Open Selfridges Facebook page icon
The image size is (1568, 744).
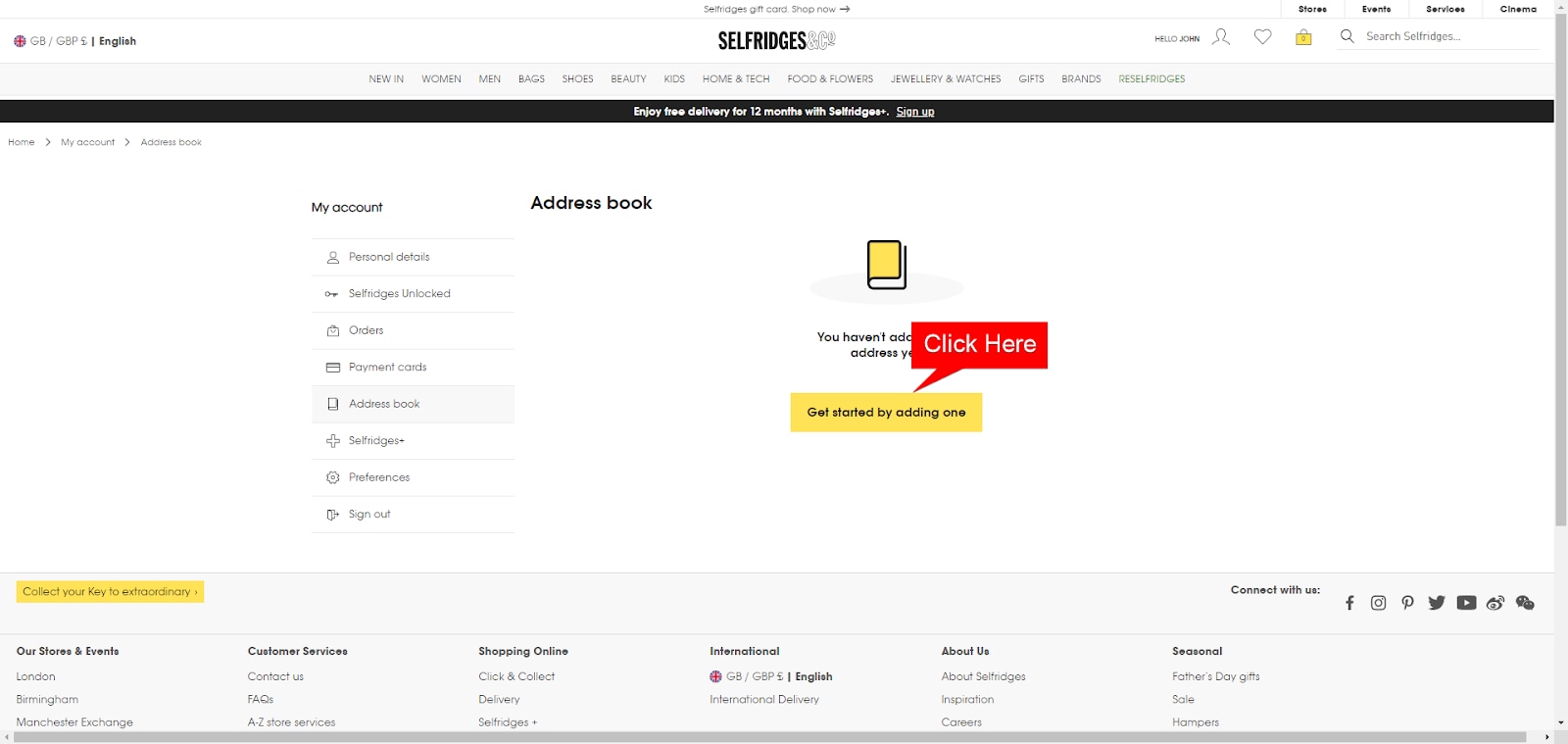(x=1349, y=603)
